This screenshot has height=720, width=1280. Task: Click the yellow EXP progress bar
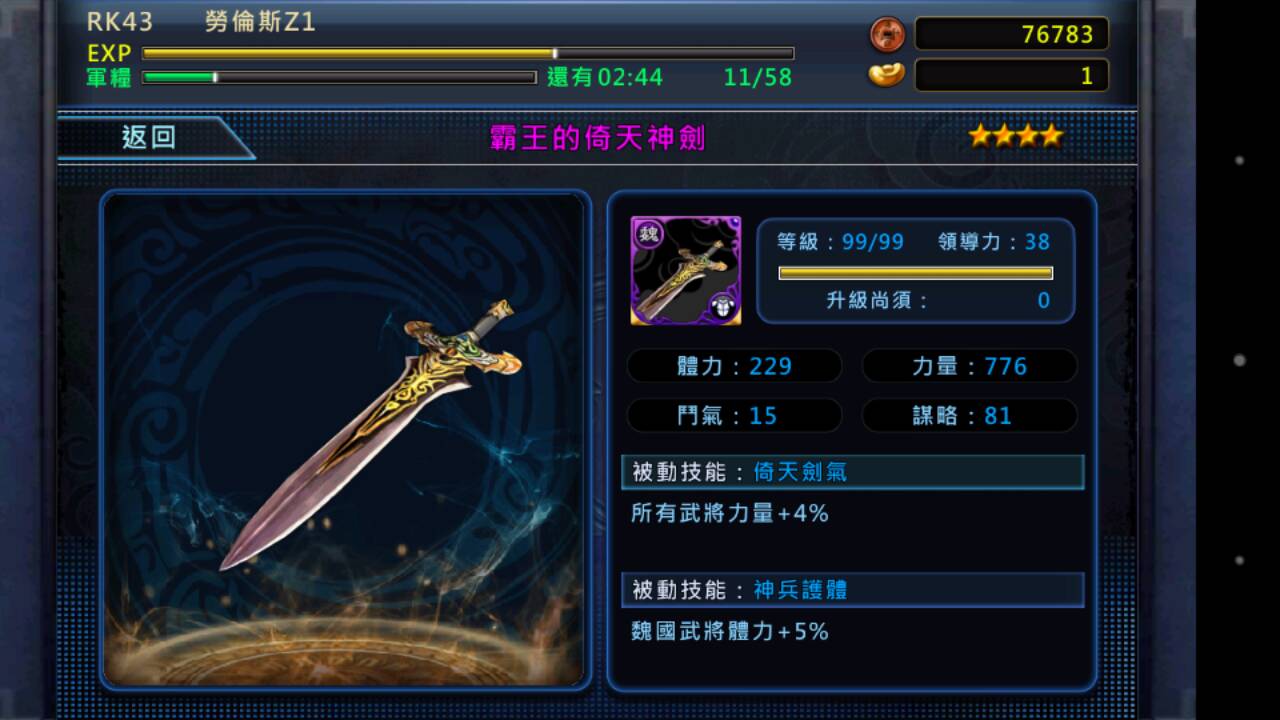468,53
